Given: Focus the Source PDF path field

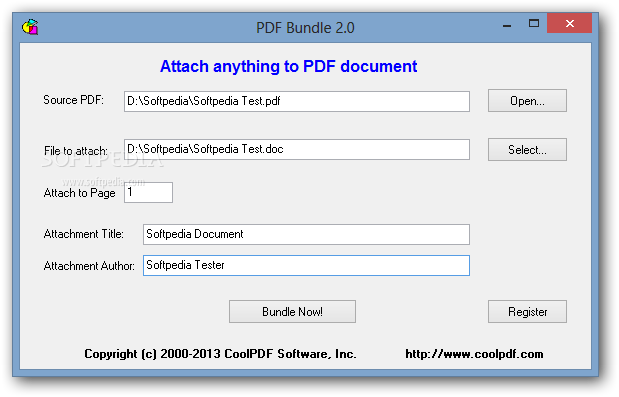Looking at the screenshot, I should point(297,101).
